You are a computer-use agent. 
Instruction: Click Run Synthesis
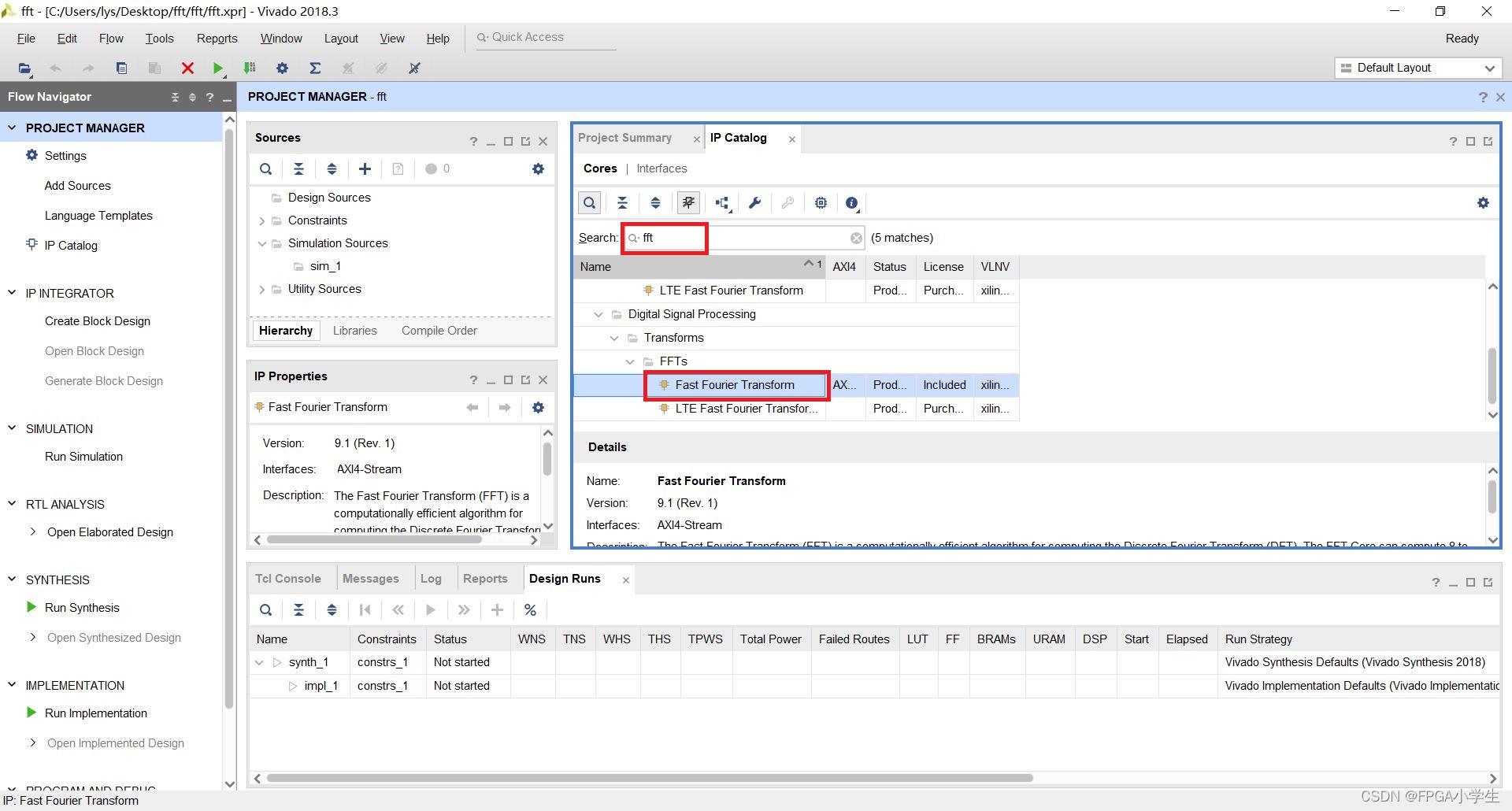(82, 608)
